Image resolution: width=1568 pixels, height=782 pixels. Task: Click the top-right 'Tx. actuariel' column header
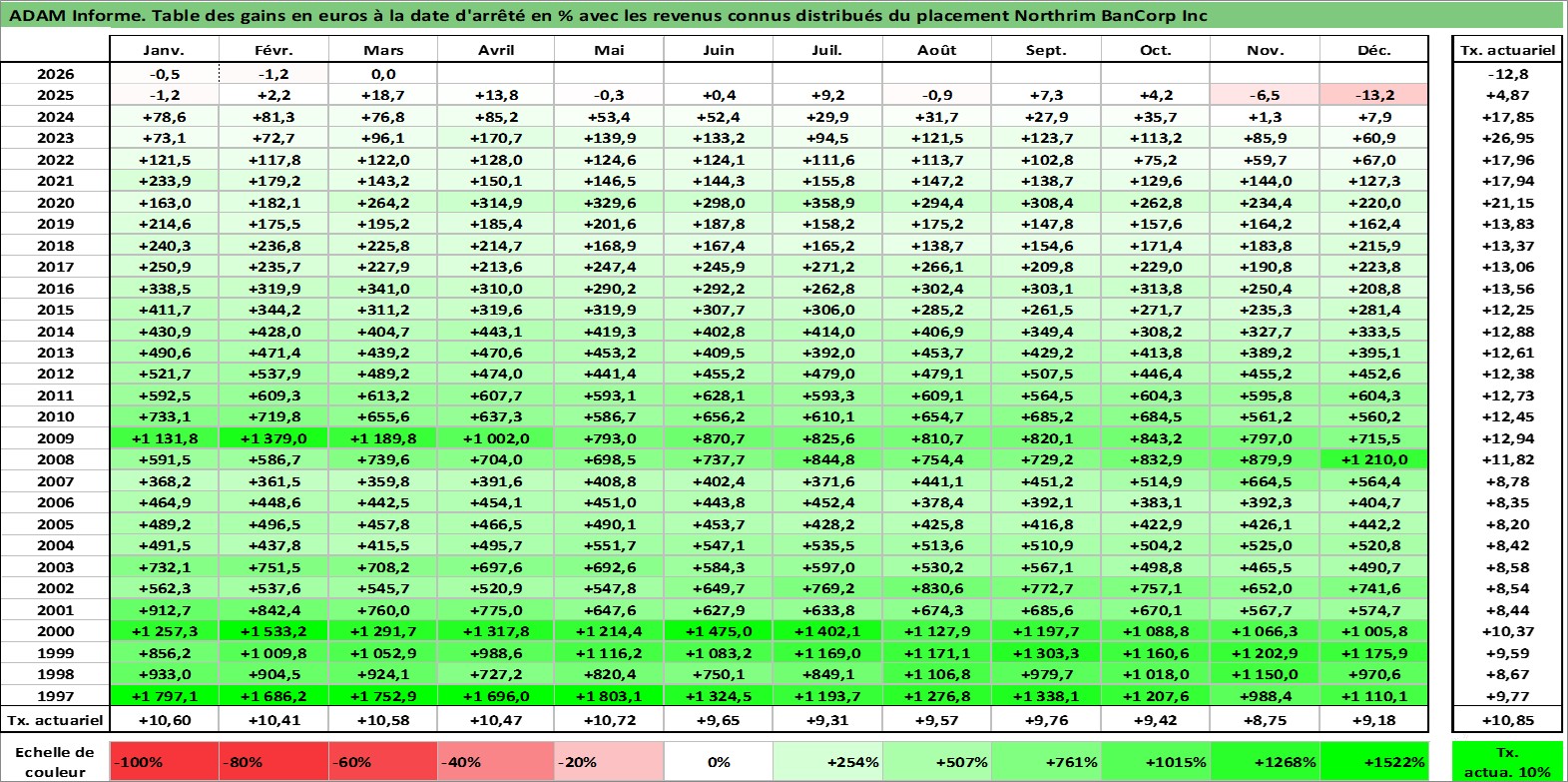tap(1507, 50)
